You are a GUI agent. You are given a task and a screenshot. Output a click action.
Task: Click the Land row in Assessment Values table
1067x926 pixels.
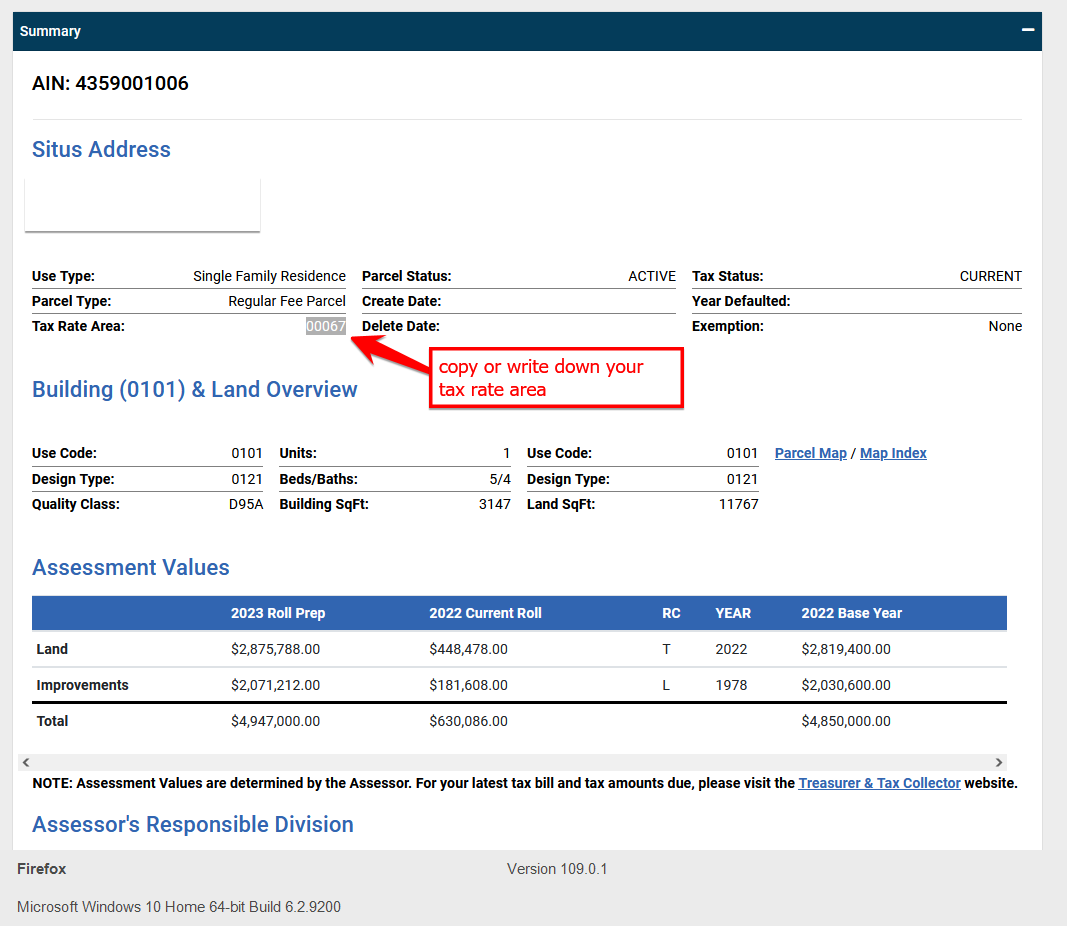tap(52, 649)
